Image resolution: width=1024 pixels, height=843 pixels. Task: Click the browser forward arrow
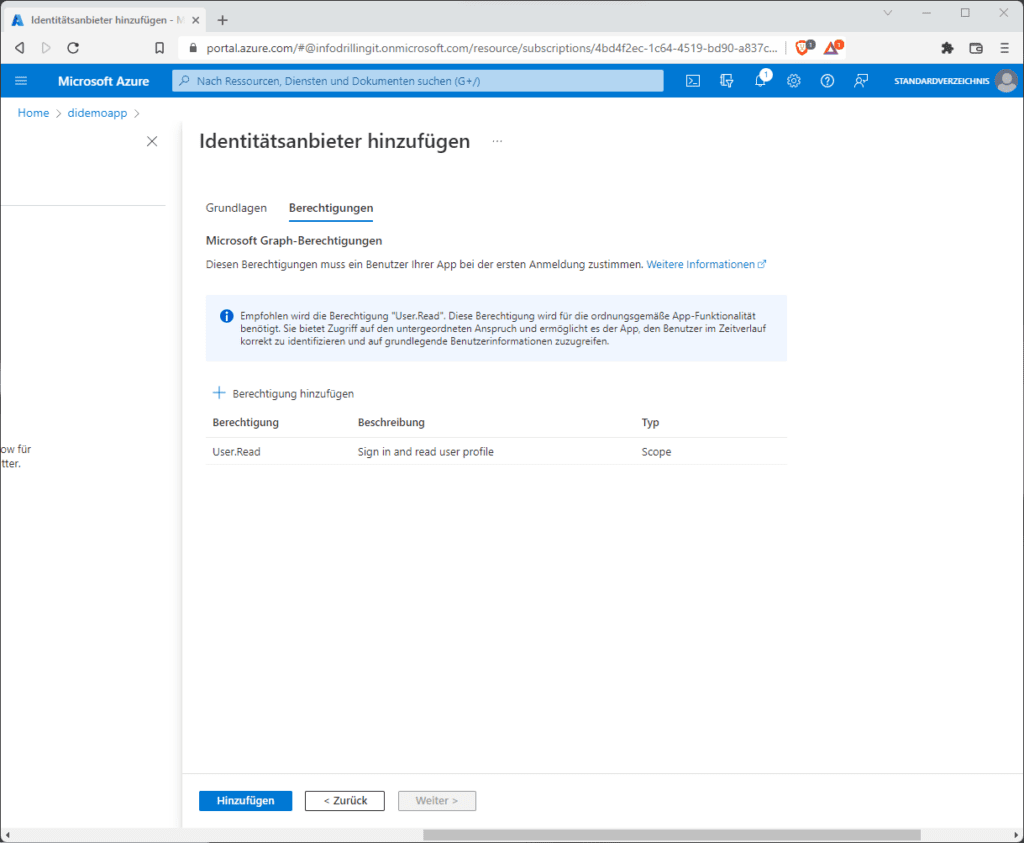click(x=46, y=48)
